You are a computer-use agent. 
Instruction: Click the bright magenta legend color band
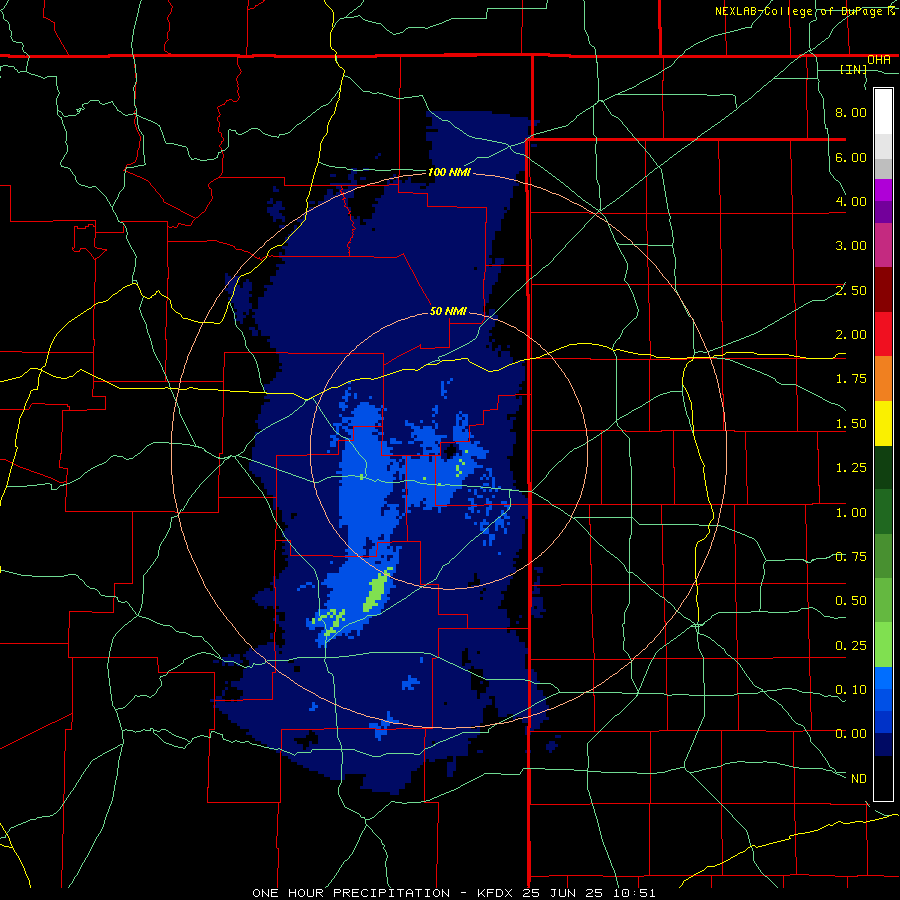pyautogui.click(x=883, y=190)
